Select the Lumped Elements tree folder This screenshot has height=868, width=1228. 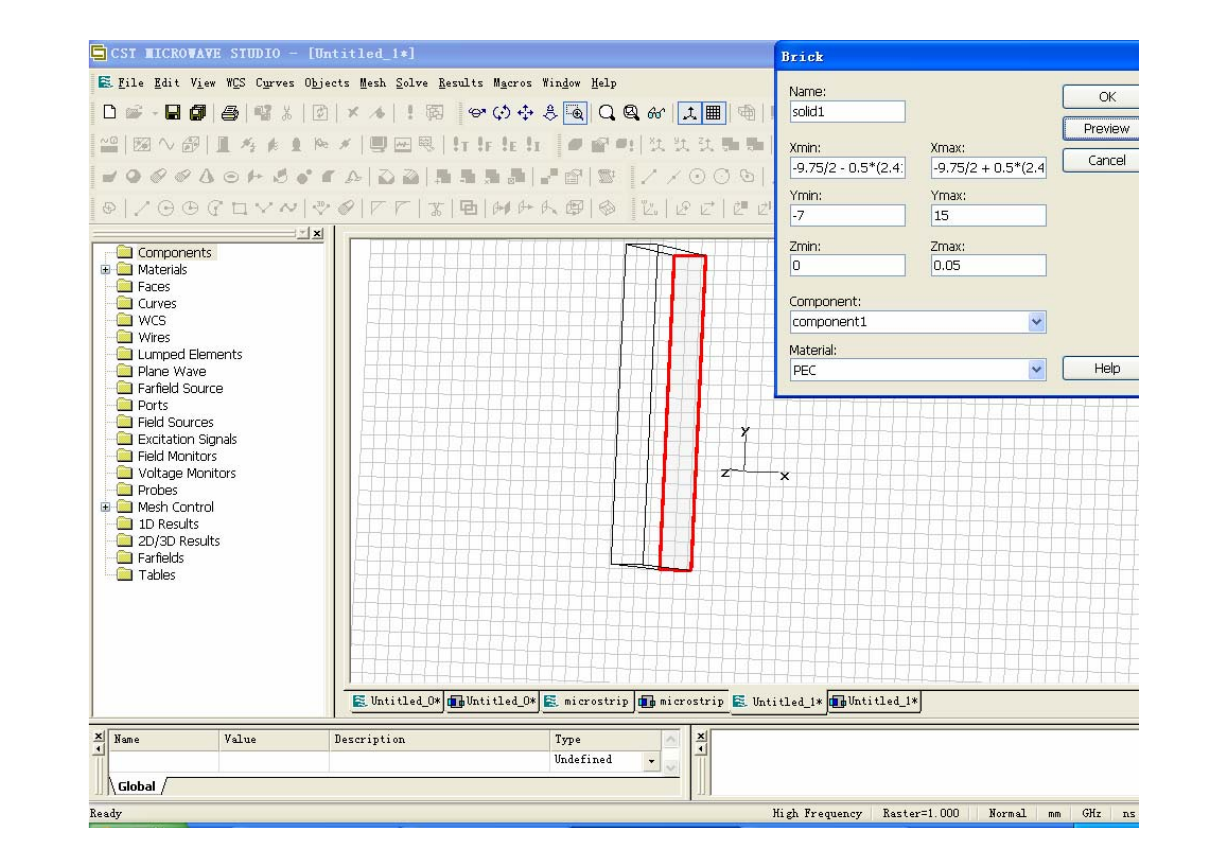180,354
